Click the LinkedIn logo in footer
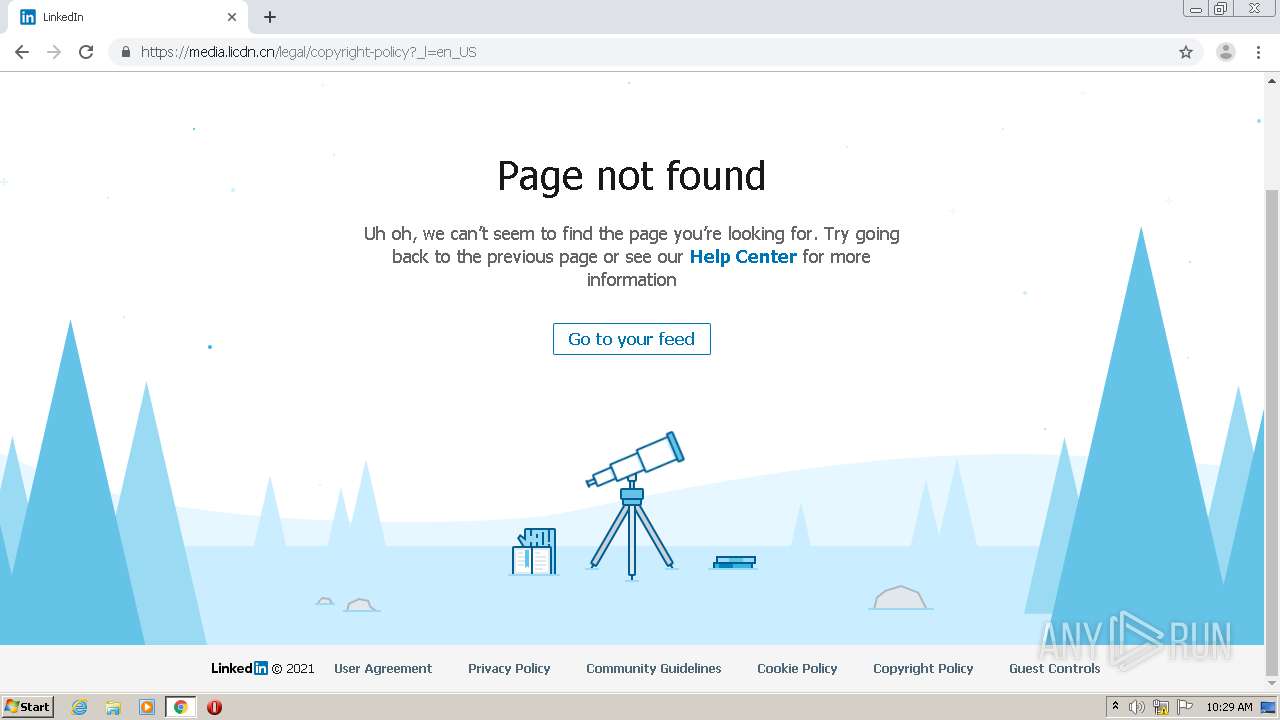Screen dimensions: 1280x720 point(239,668)
